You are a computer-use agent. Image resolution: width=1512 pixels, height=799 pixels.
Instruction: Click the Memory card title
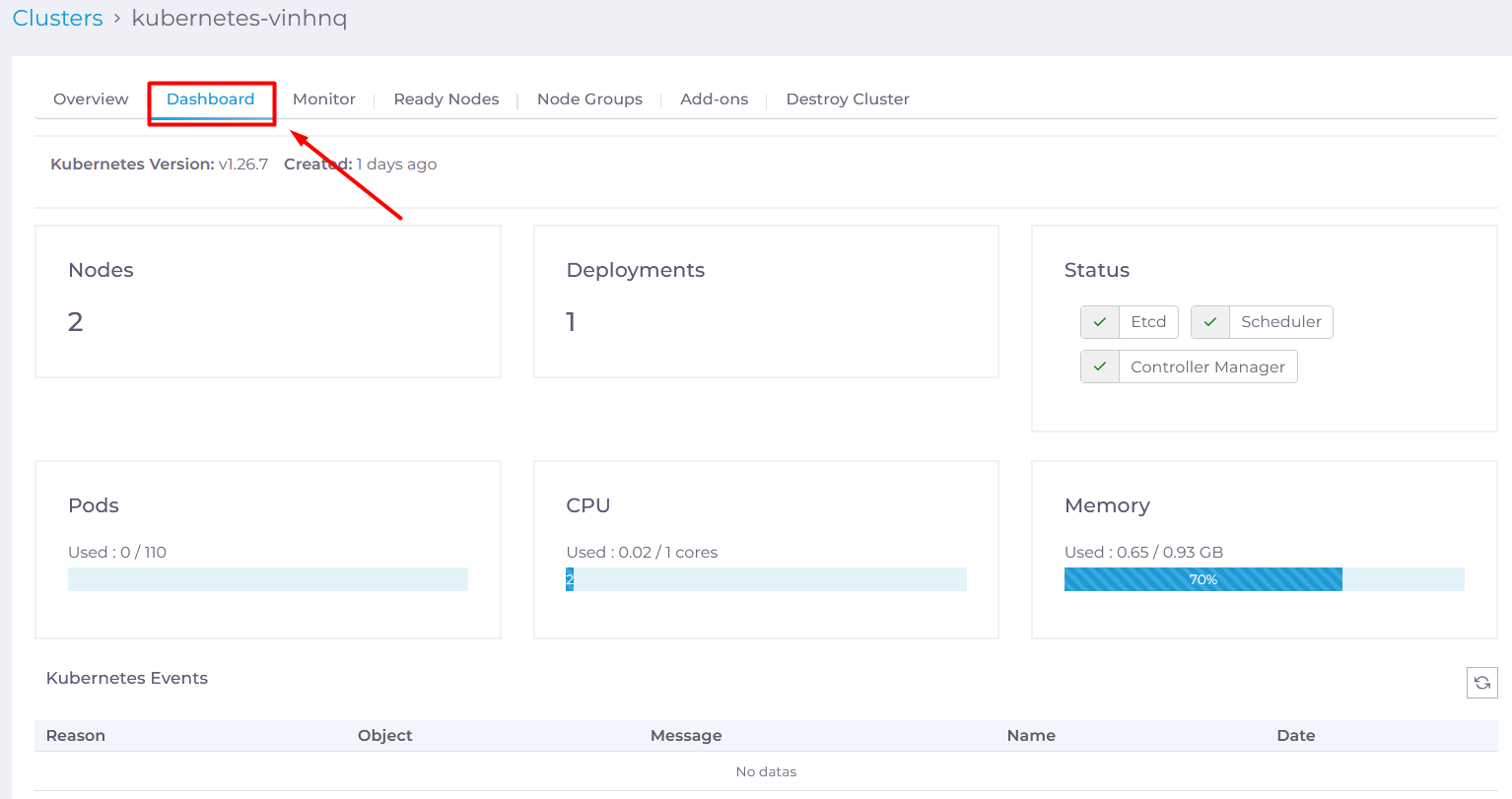pos(1107,505)
